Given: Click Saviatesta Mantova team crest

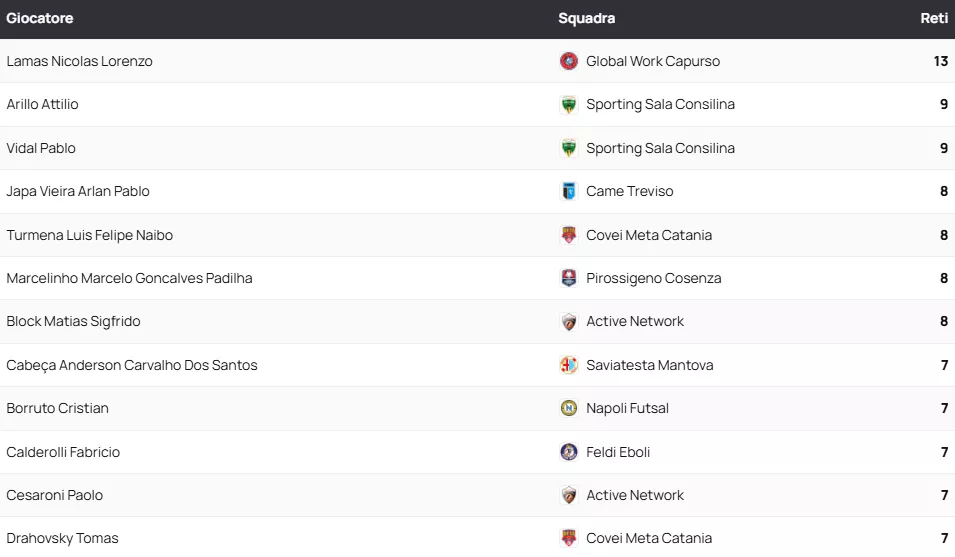Looking at the screenshot, I should (569, 365).
